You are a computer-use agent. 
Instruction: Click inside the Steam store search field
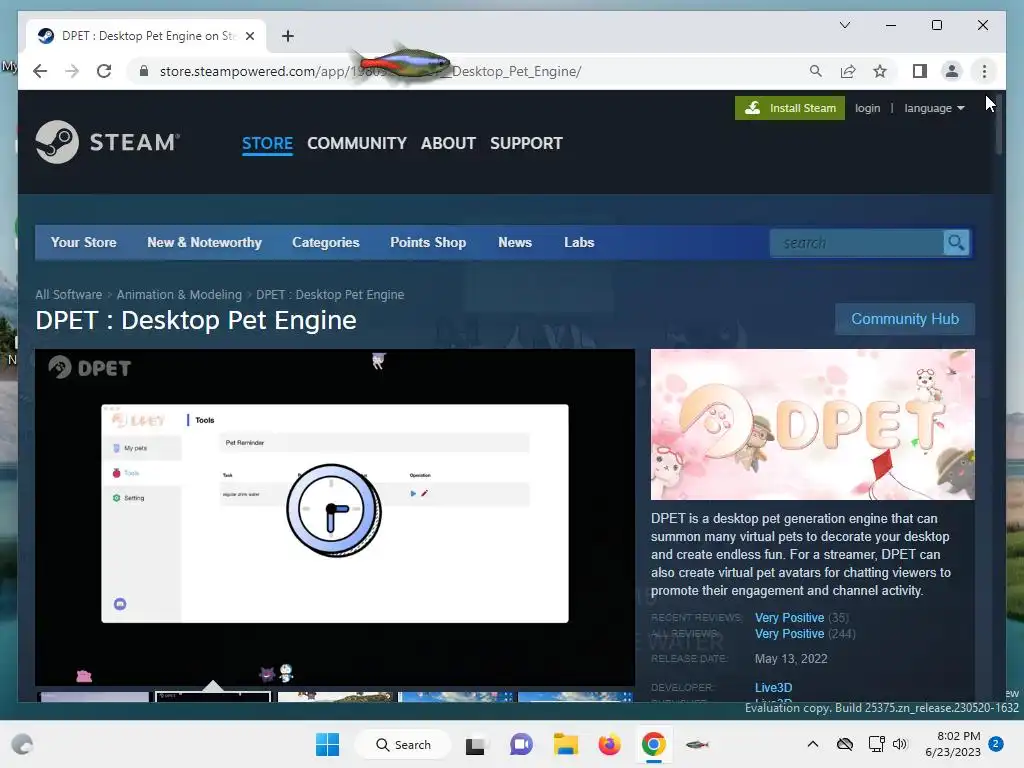point(857,243)
